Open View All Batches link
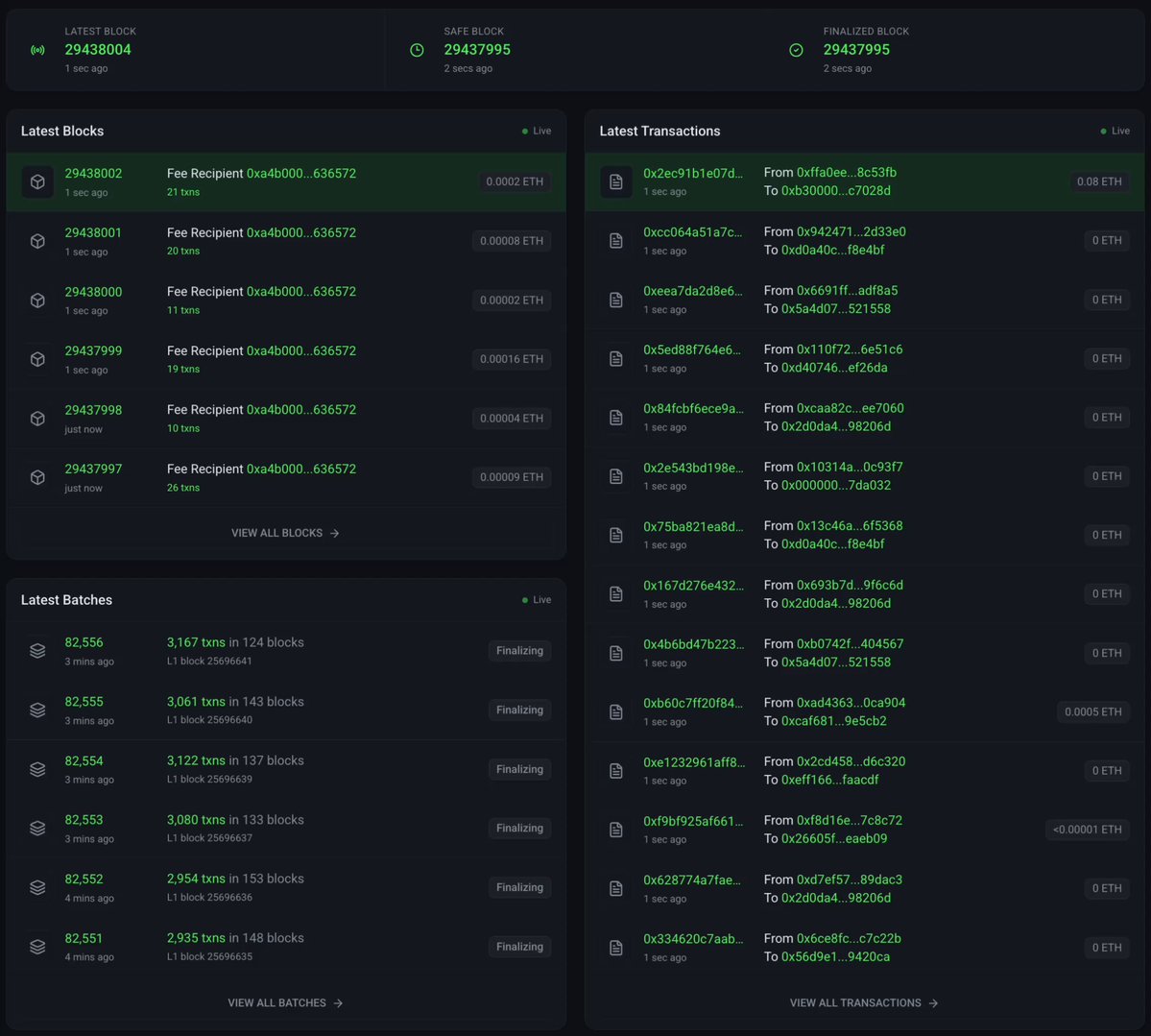 coord(285,1003)
